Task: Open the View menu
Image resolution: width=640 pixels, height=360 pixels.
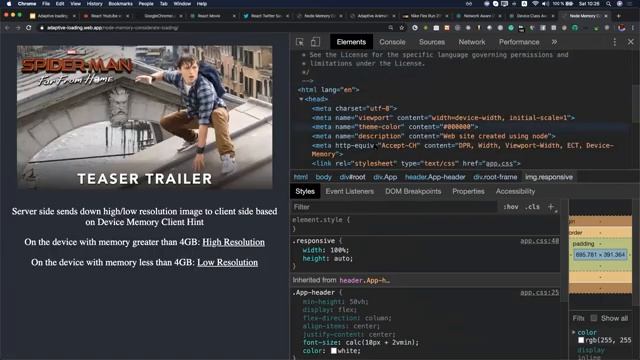Action: [x=76, y=4]
